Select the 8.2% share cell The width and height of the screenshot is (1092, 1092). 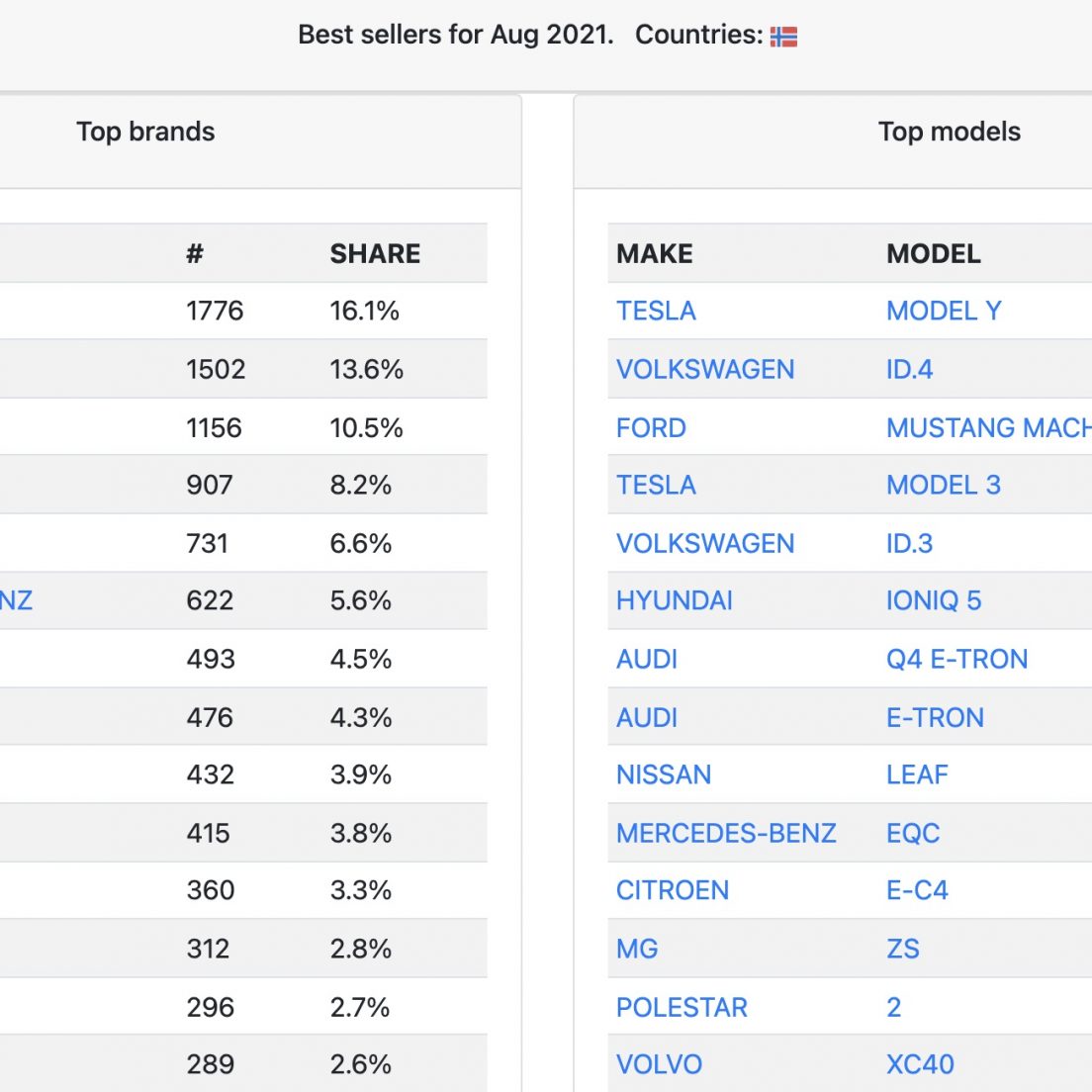click(361, 485)
